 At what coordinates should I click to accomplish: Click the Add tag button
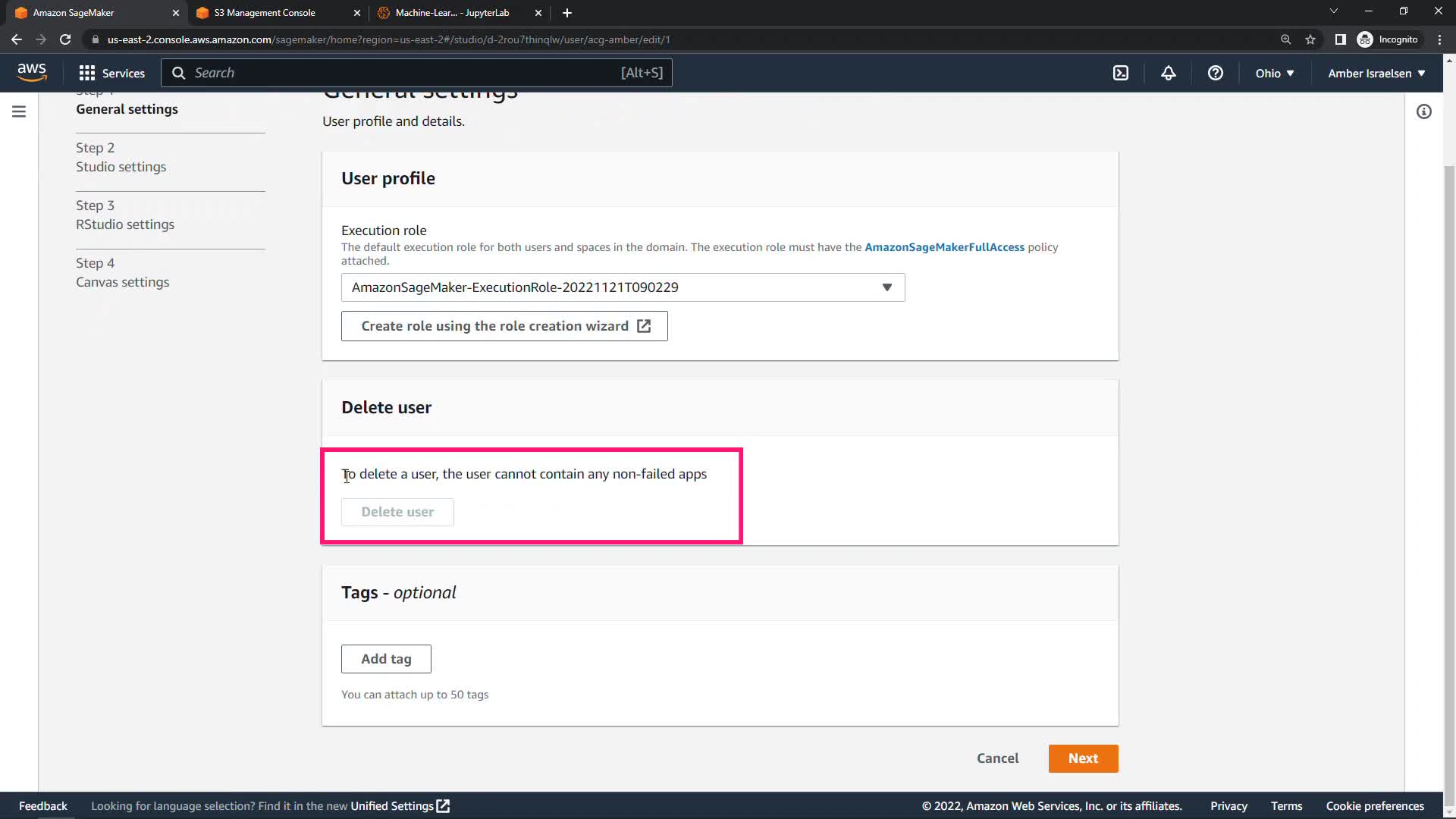[x=386, y=659]
